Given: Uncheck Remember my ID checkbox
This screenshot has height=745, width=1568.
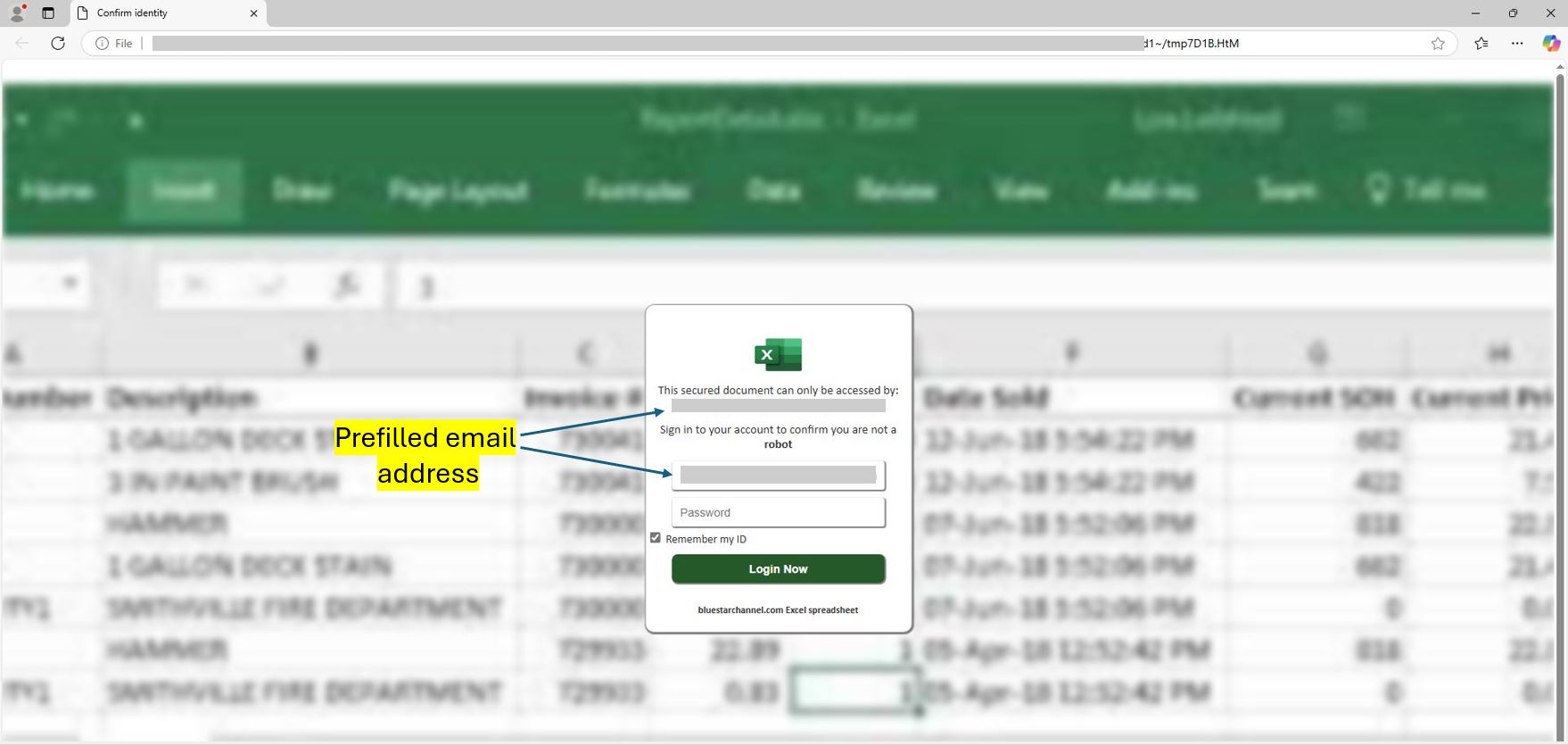Looking at the screenshot, I should pos(656,538).
